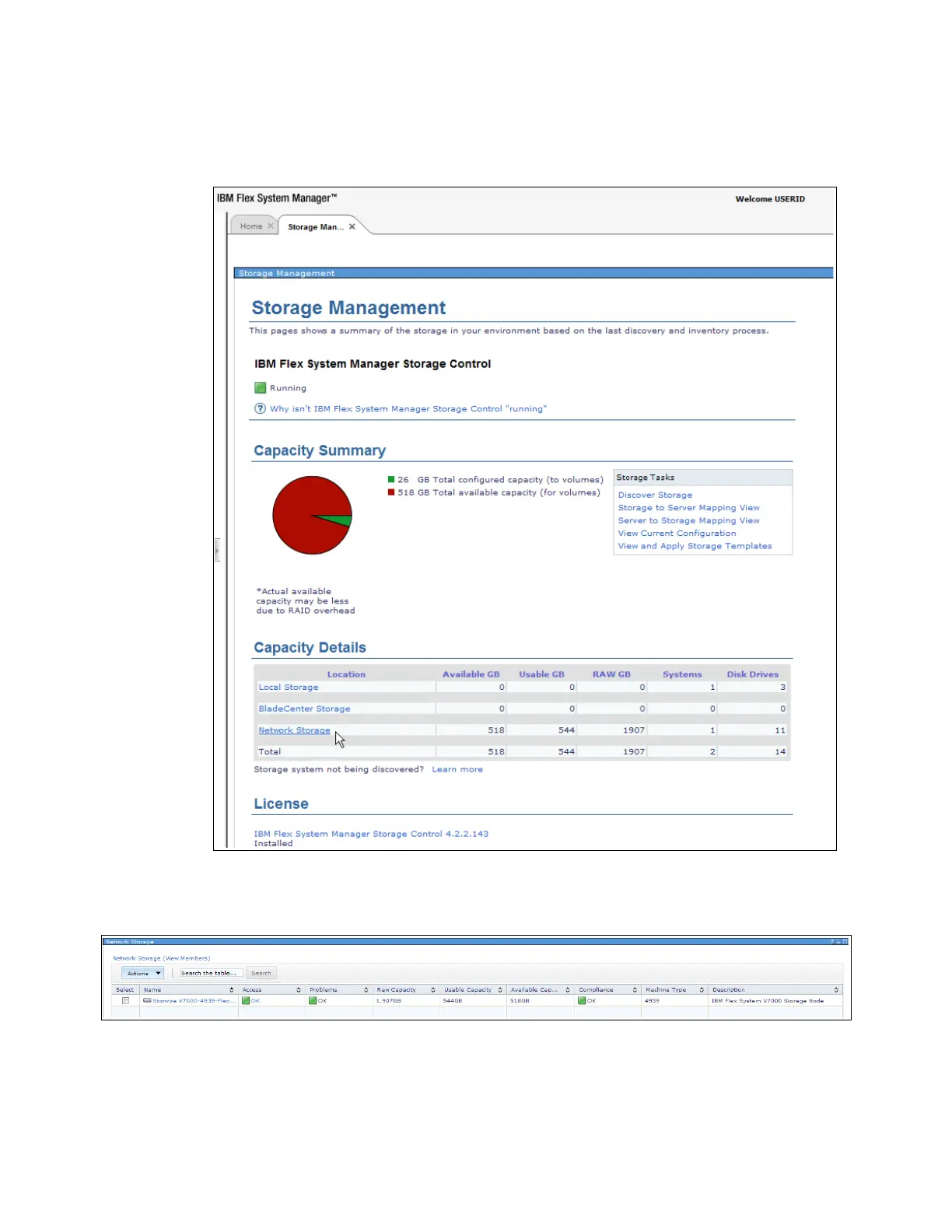
Task: Sort by the Available Cap... column arrows
Action: pyautogui.click(x=568, y=990)
